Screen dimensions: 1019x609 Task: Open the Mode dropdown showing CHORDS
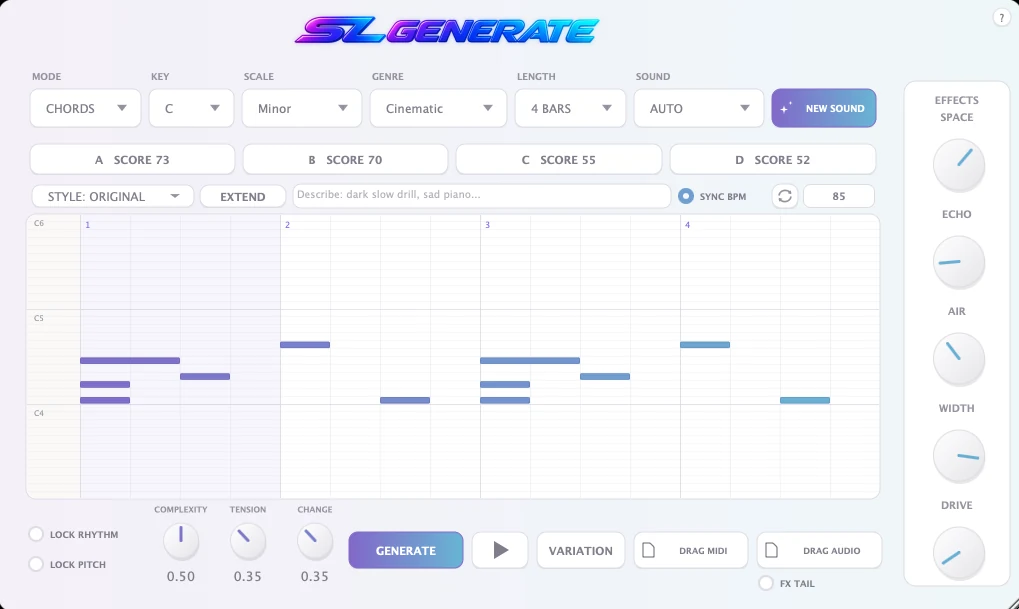click(x=85, y=108)
